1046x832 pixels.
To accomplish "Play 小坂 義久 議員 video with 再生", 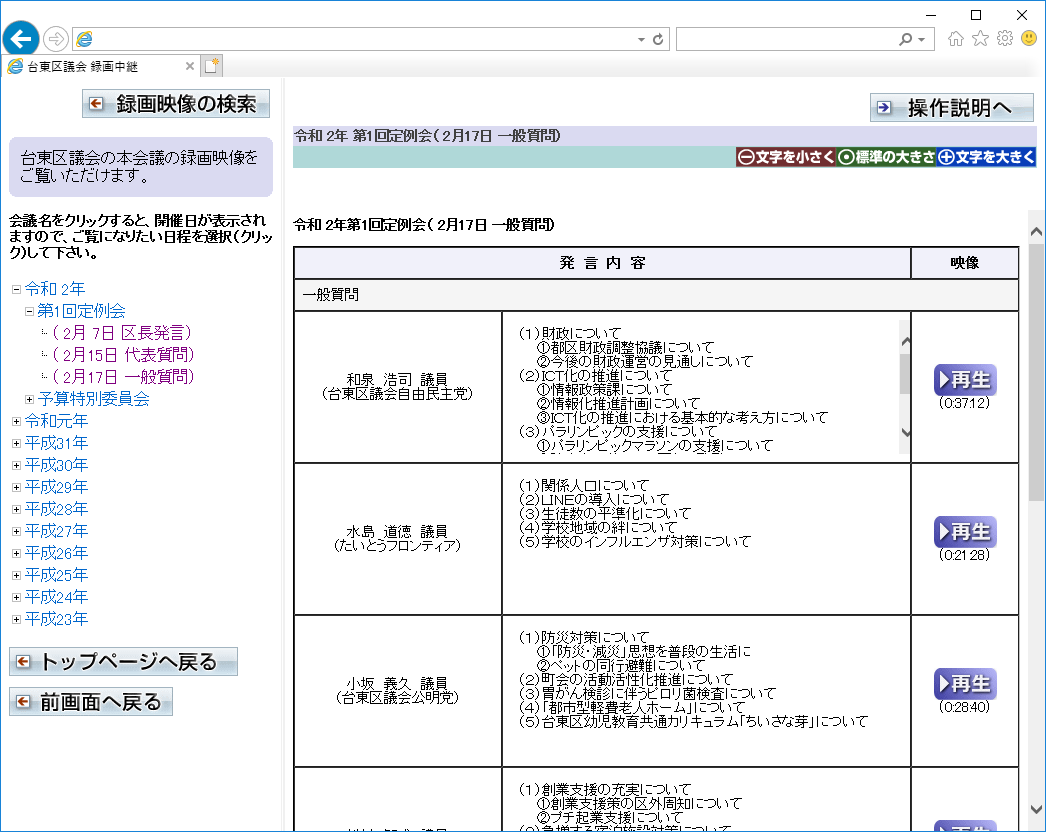I will pos(965,684).
